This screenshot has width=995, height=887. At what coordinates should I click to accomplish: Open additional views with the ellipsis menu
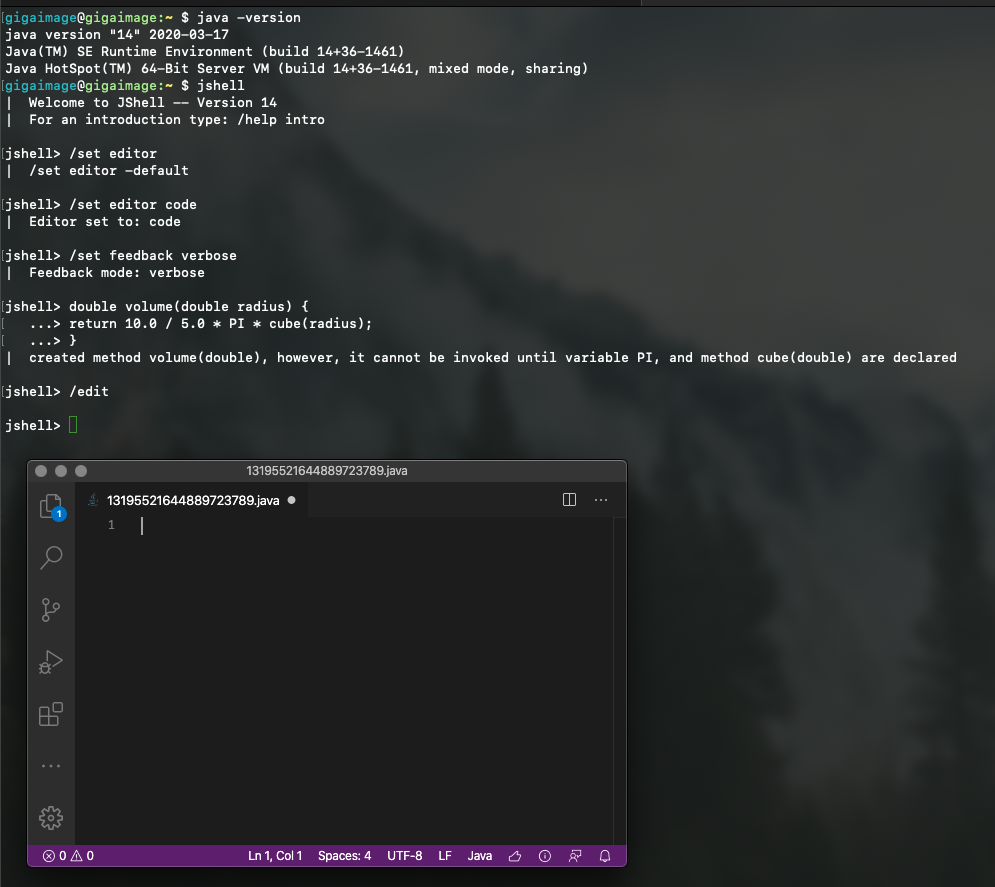click(x=51, y=765)
